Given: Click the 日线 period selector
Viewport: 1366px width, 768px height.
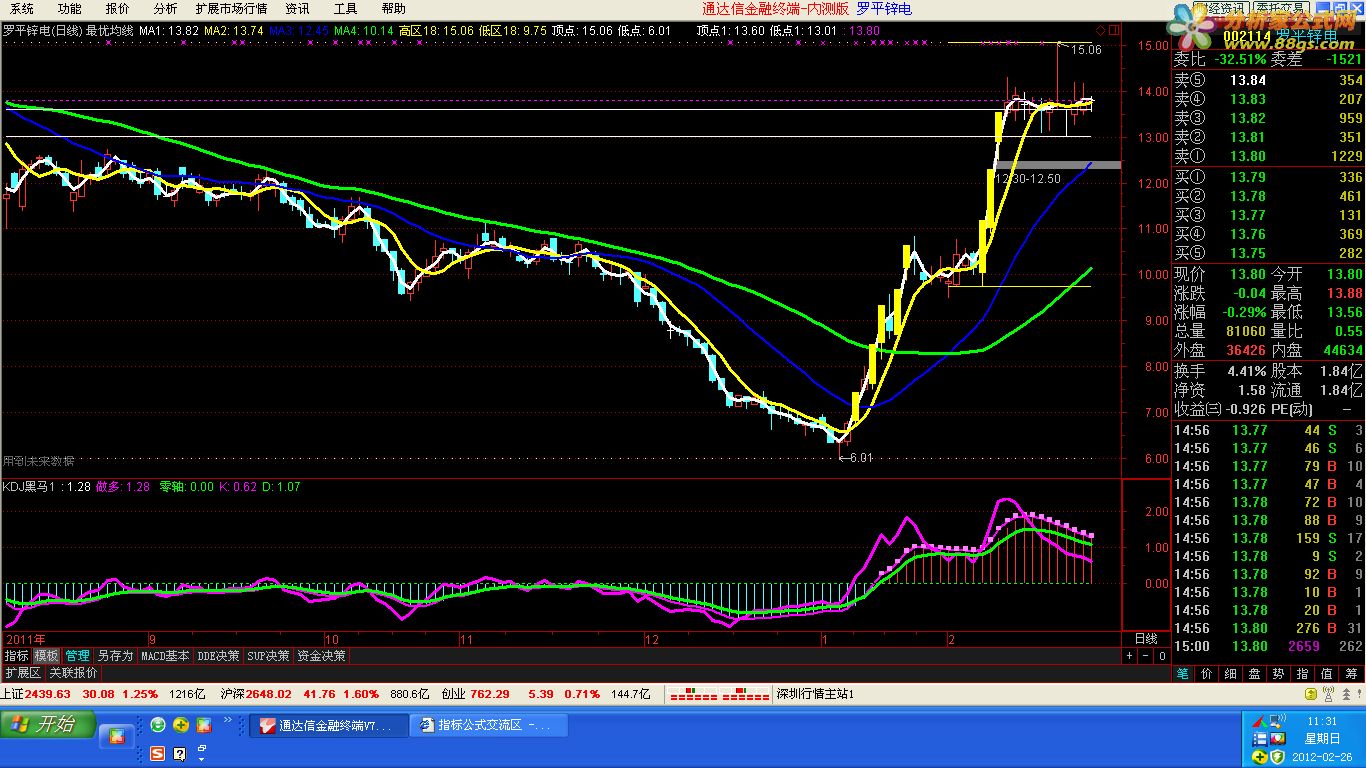Looking at the screenshot, I should [x=1146, y=638].
